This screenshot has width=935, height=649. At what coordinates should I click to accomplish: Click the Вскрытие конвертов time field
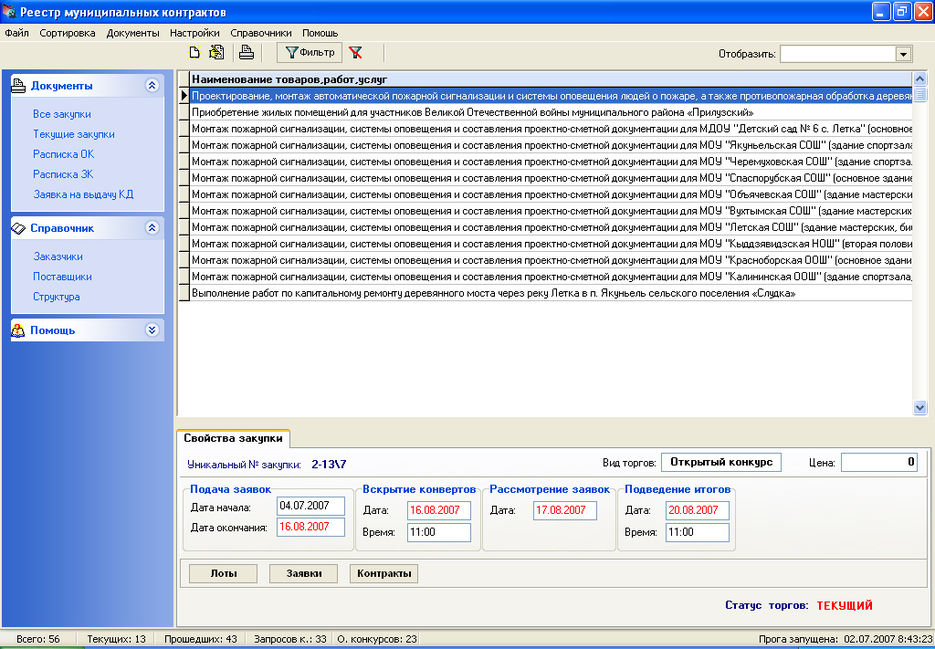(x=439, y=532)
